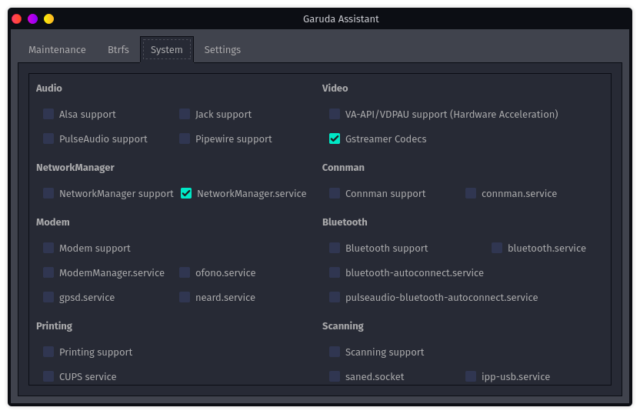Enable Printing support checkbox

pyautogui.click(x=49, y=352)
